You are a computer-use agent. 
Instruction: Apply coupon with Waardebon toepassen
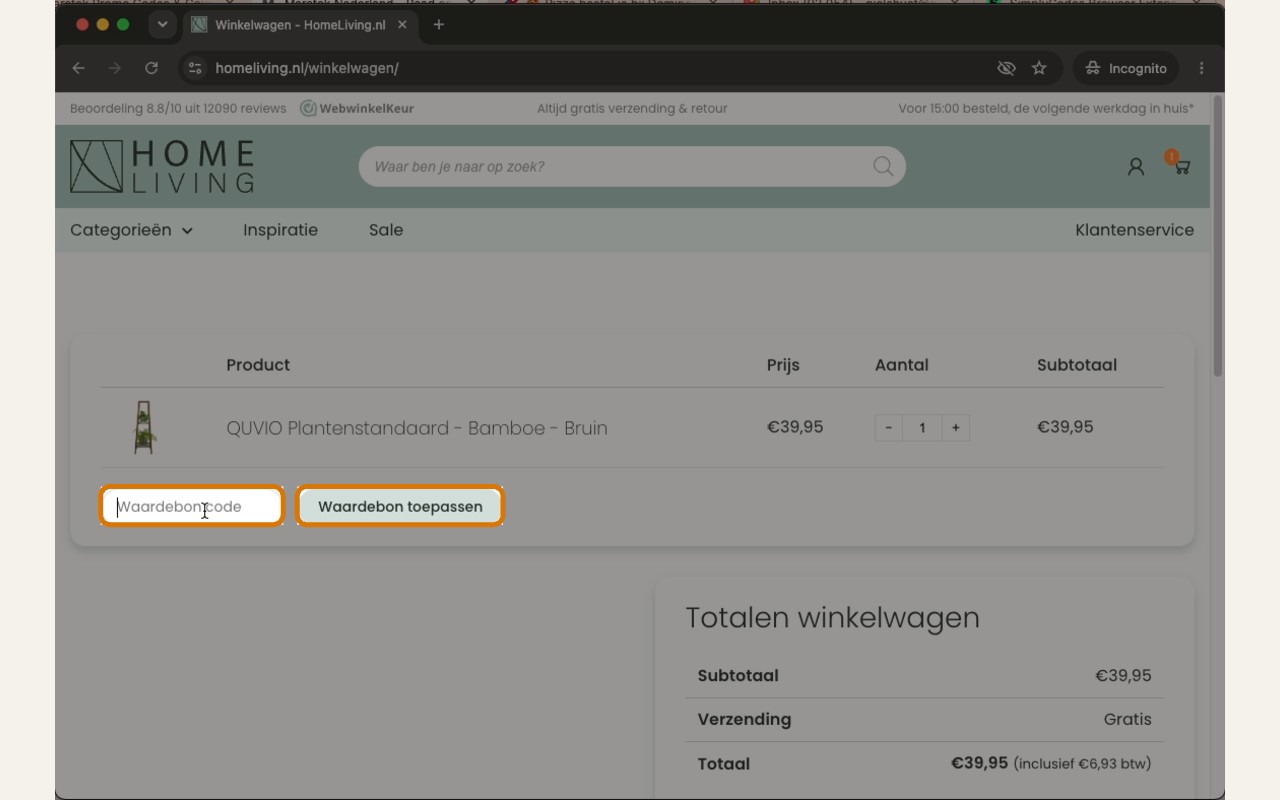pyautogui.click(x=400, y=506)
